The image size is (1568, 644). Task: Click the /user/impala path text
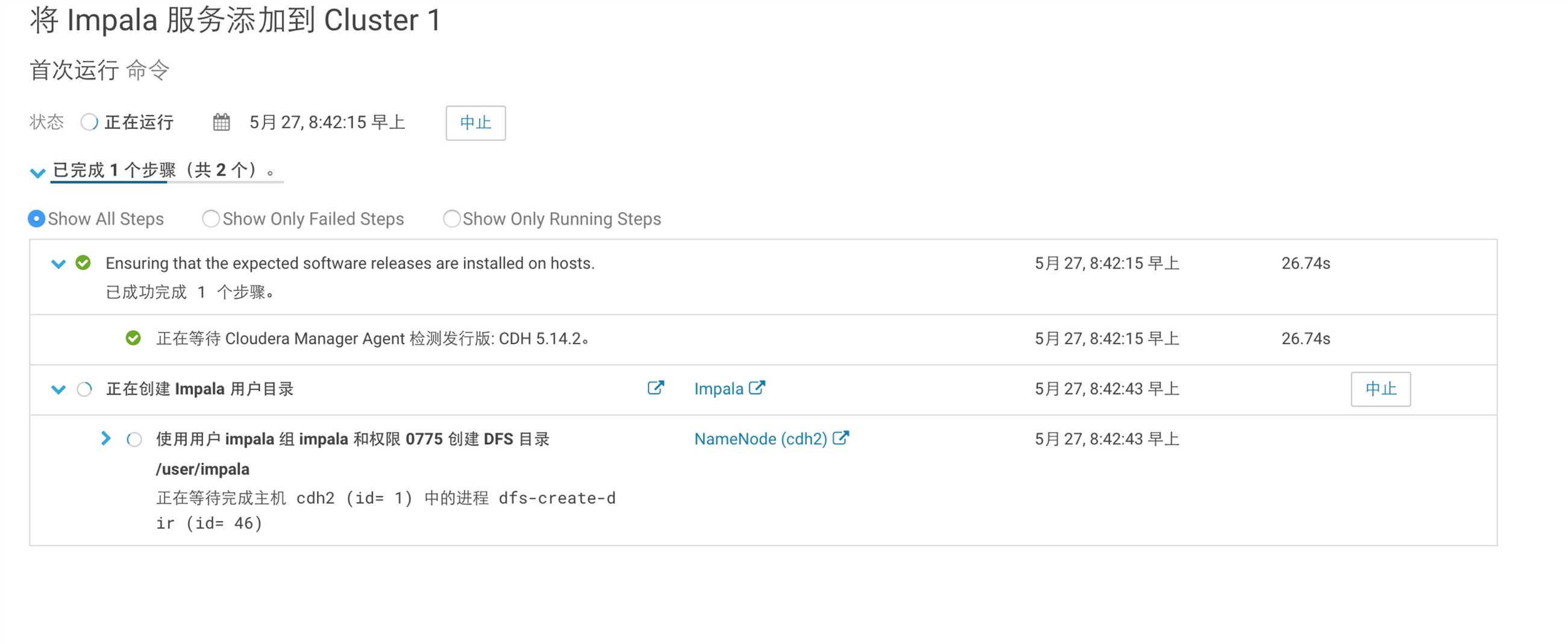(x=202, y=469)
